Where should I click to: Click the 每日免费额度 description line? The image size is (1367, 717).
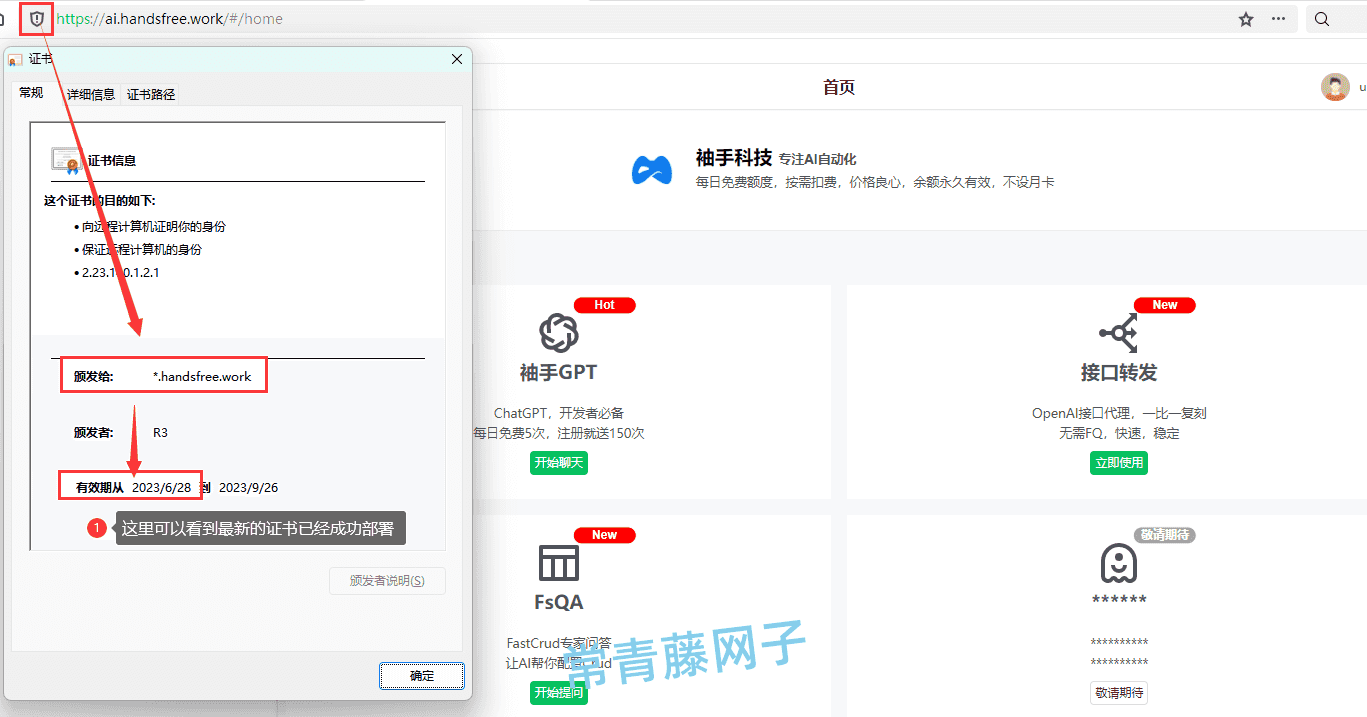(875, 182)
